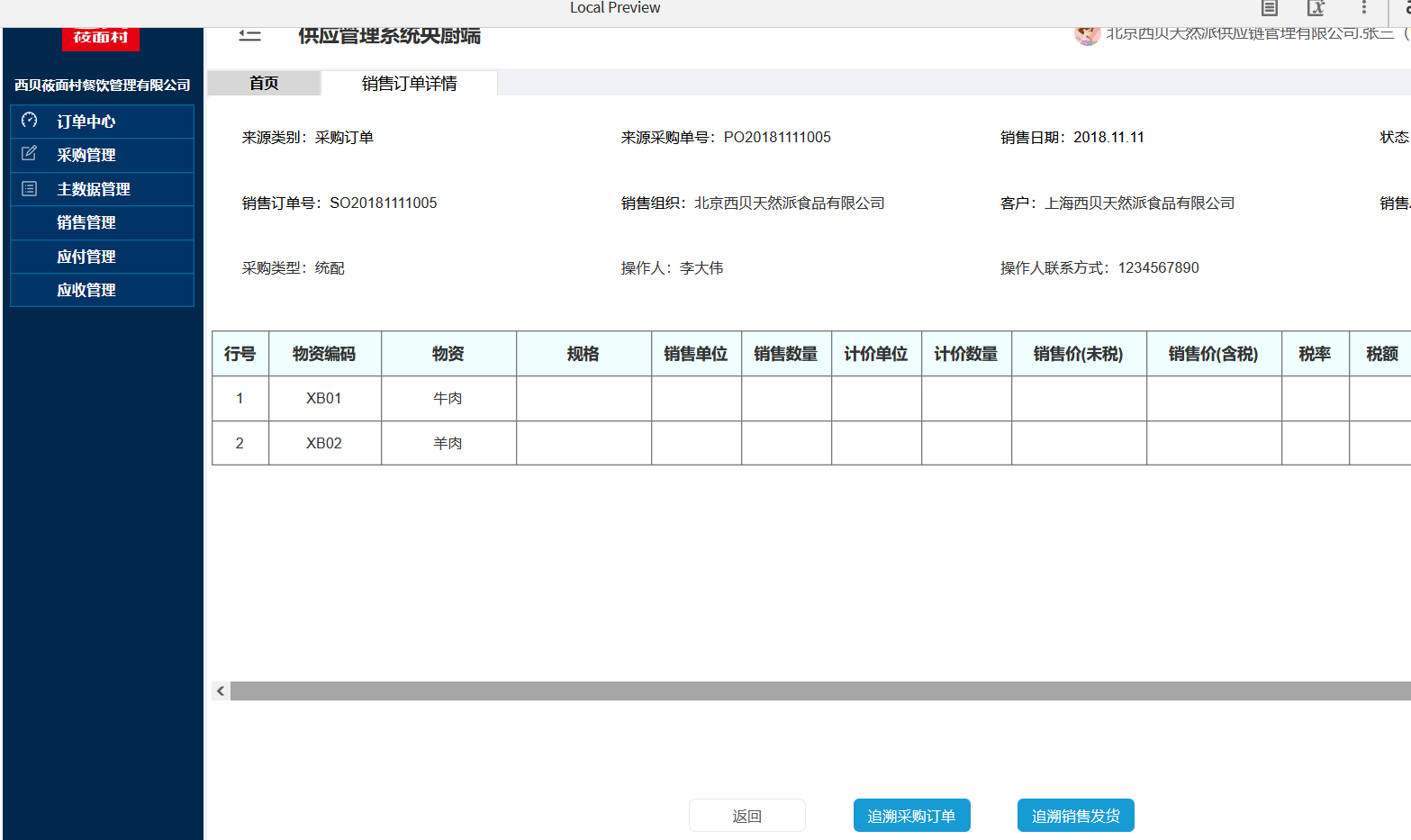Click the 行号 column header
This screenshot has width=1411, height=840.
(x=240, y=354)
